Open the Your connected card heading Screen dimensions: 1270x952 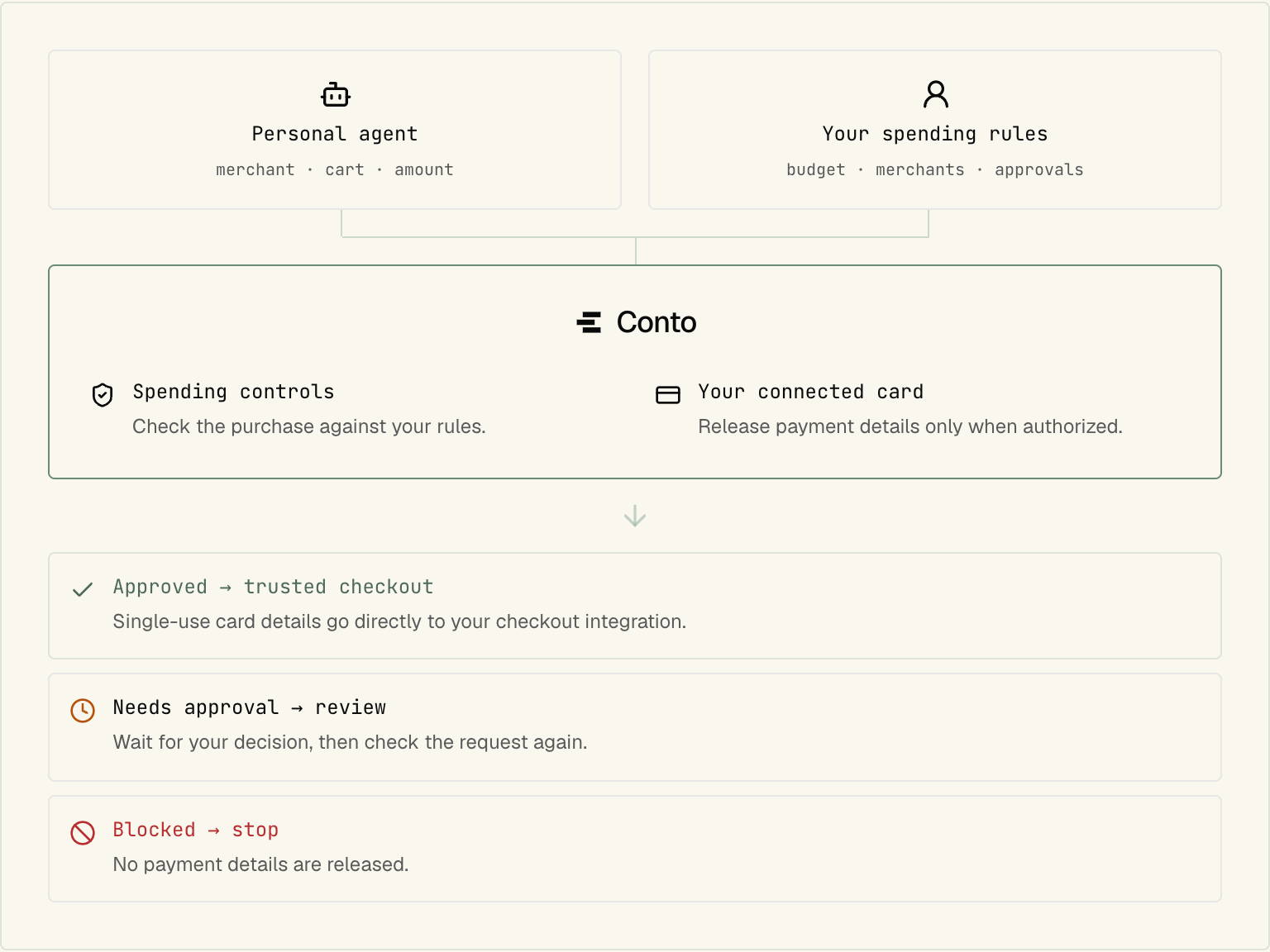click(x=810, y=392)
